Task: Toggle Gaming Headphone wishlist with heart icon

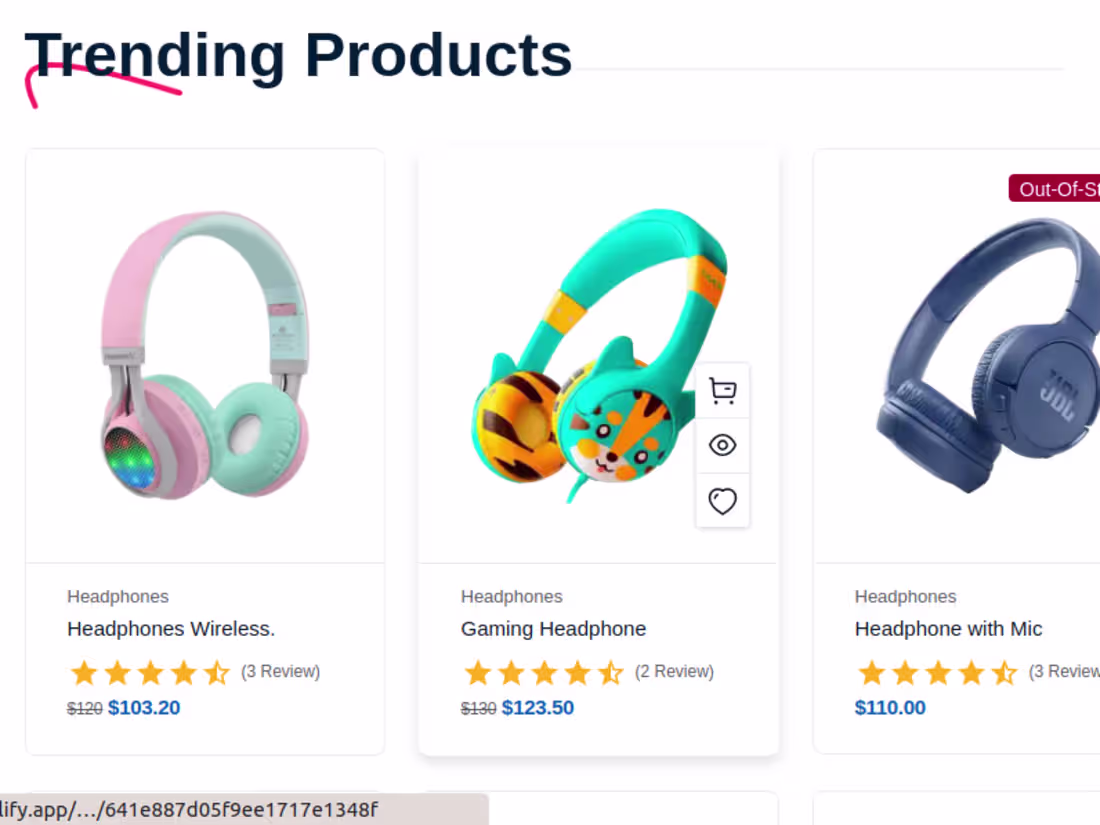Action: click(x=722, y=500)
